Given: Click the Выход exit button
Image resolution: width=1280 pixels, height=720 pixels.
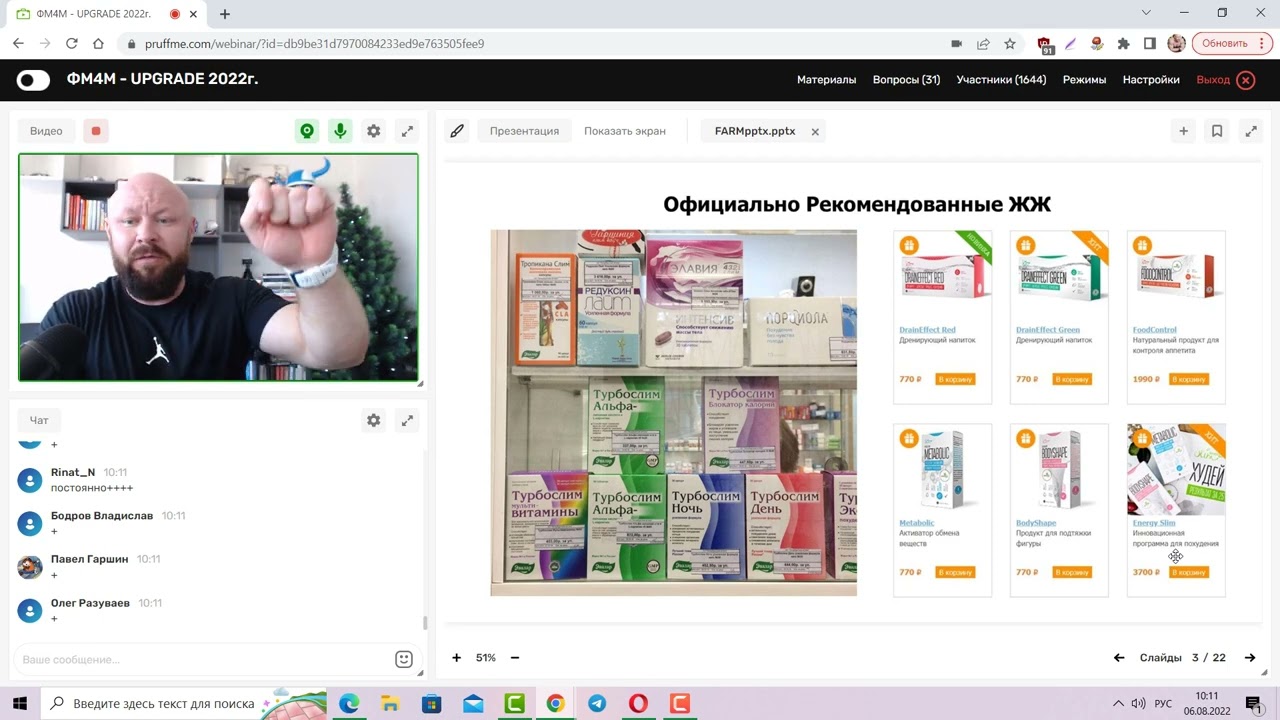Looking at the screenshot, I should tap(1225, 80).
